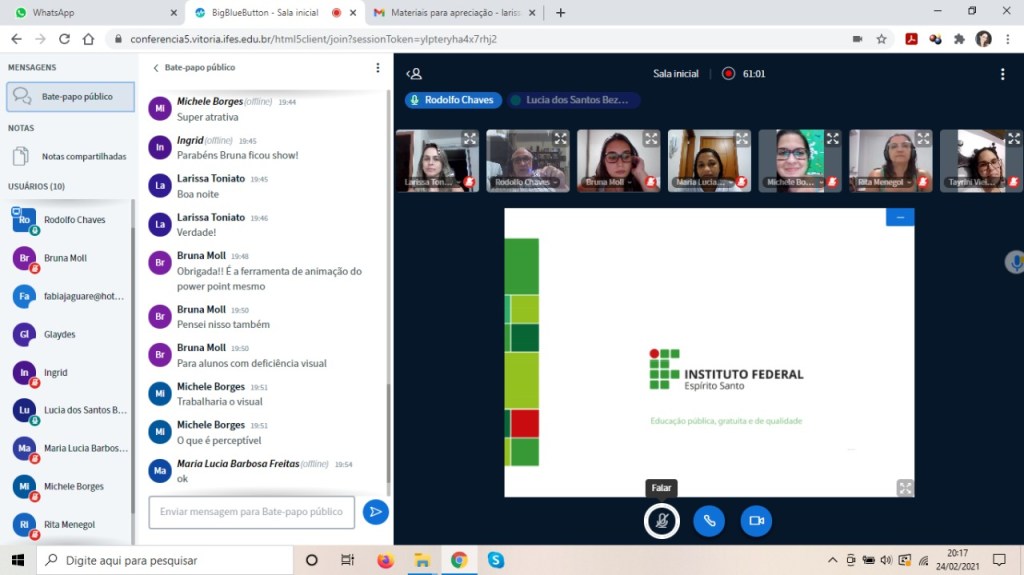Open the users list toggle icon
The height and width of the screenshot is (575, 1024).
click(415, 73)
